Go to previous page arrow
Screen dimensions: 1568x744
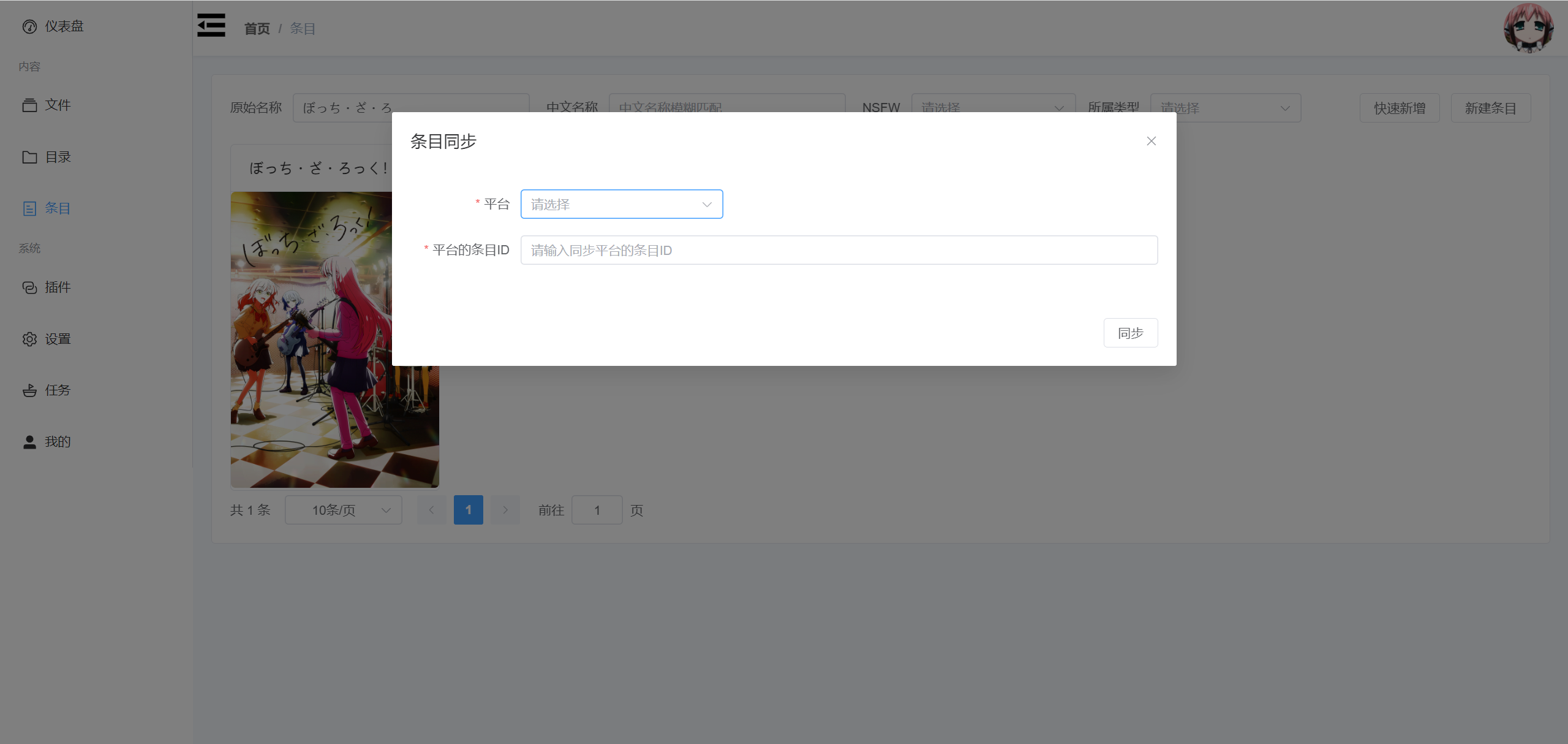(431, 510)
